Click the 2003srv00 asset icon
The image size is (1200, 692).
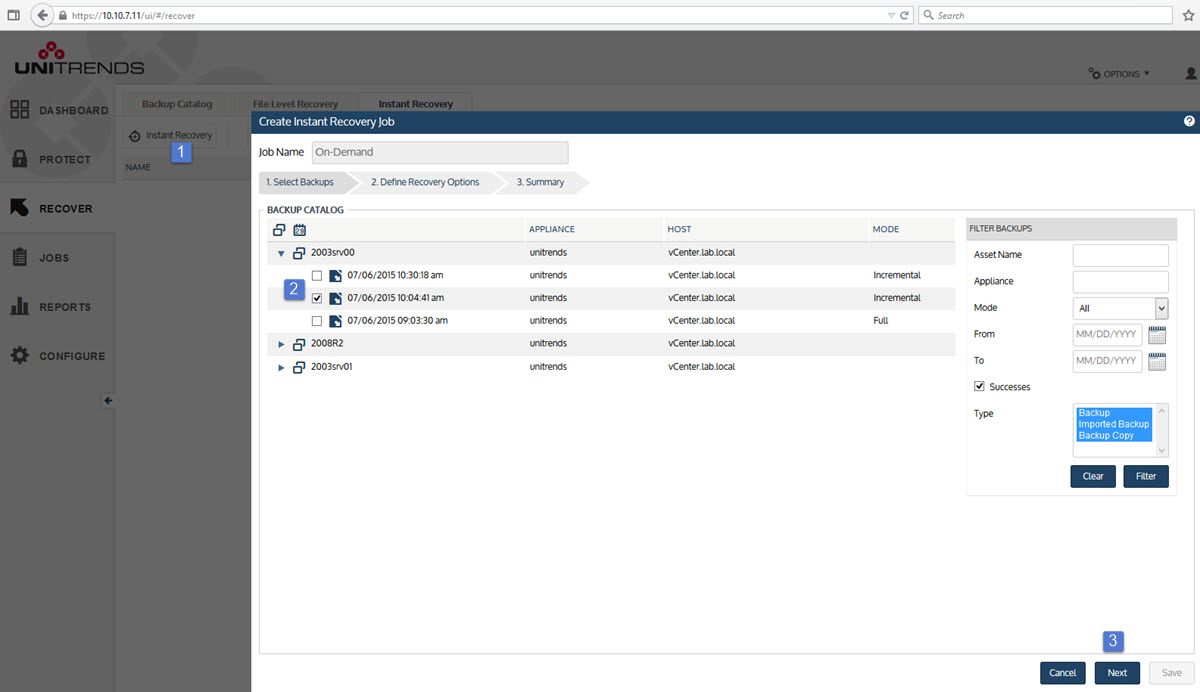coord(299,253)
